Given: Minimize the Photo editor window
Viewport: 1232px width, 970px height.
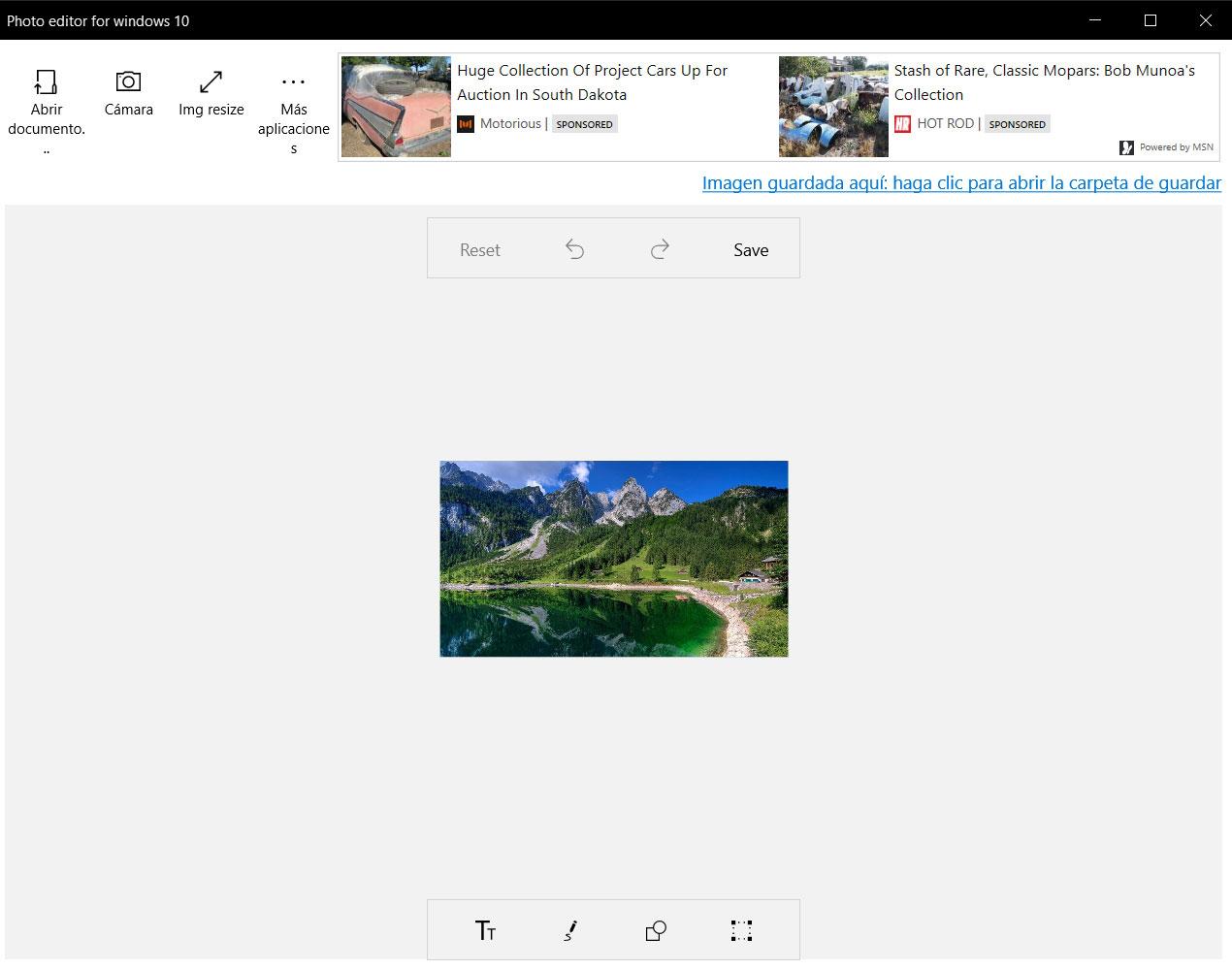Looking at the screenshot, I should pos(1095,20).
